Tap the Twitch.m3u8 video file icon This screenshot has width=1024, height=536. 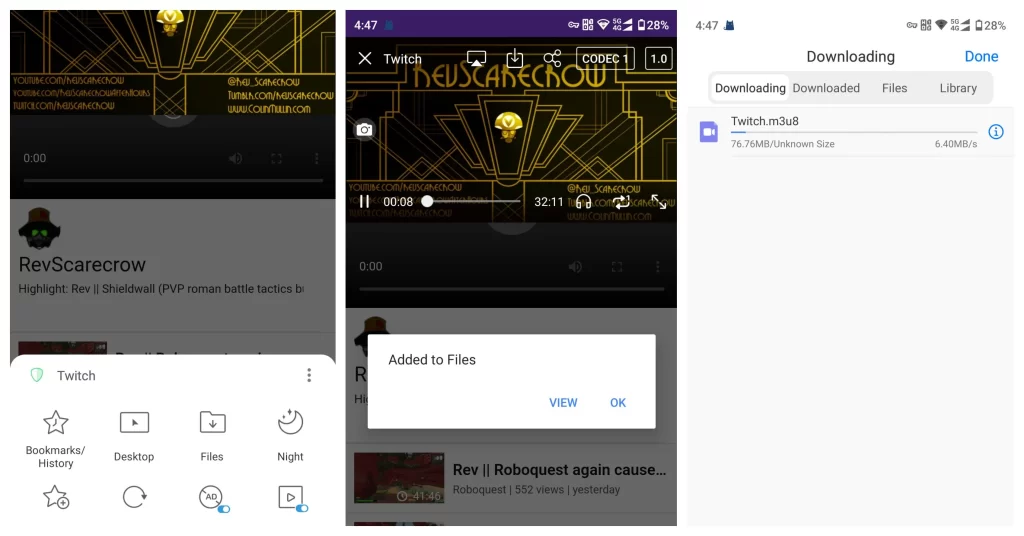click(709, 132)
